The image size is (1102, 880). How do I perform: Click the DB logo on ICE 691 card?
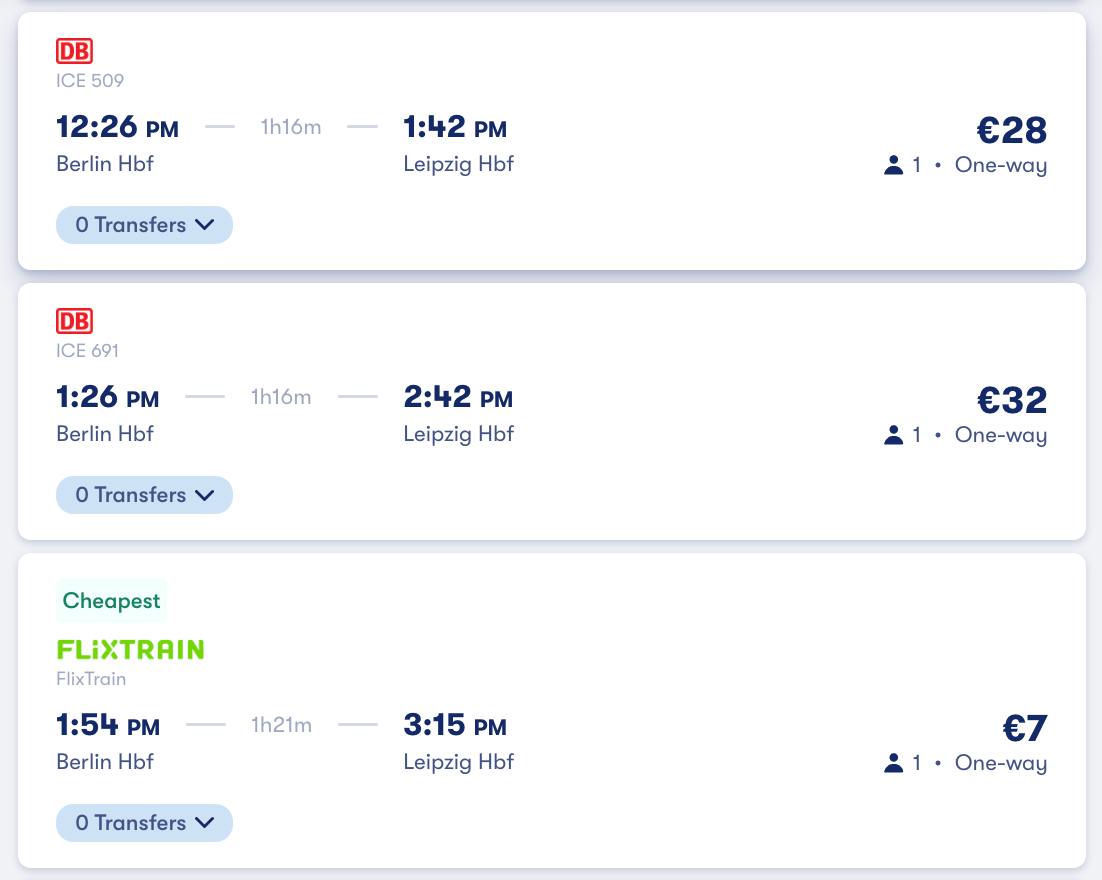(x=74, y=321)
